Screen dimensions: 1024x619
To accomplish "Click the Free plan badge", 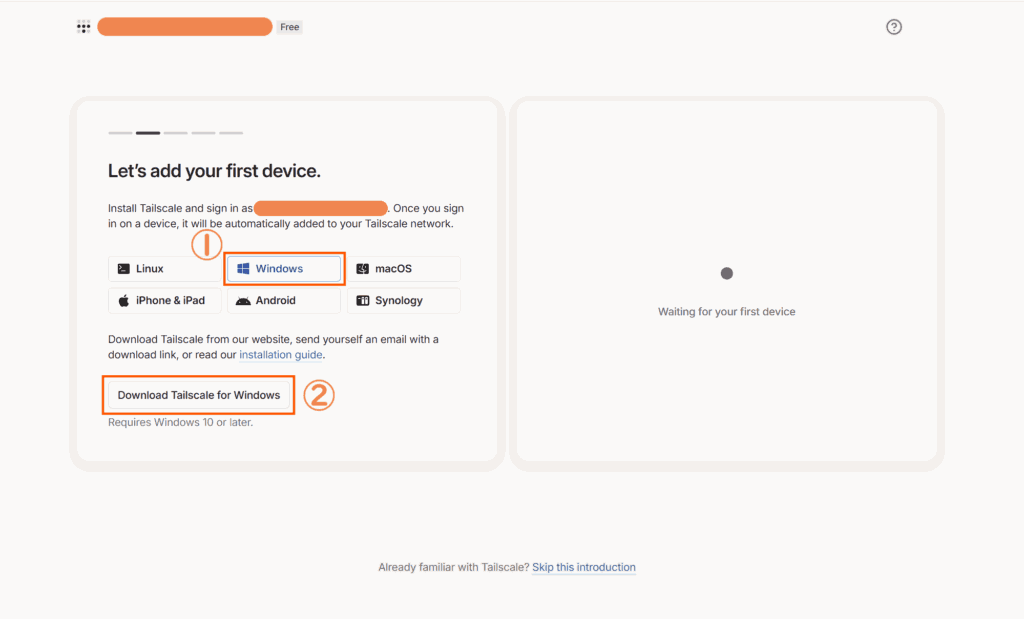I will click(x=290, y=27).
